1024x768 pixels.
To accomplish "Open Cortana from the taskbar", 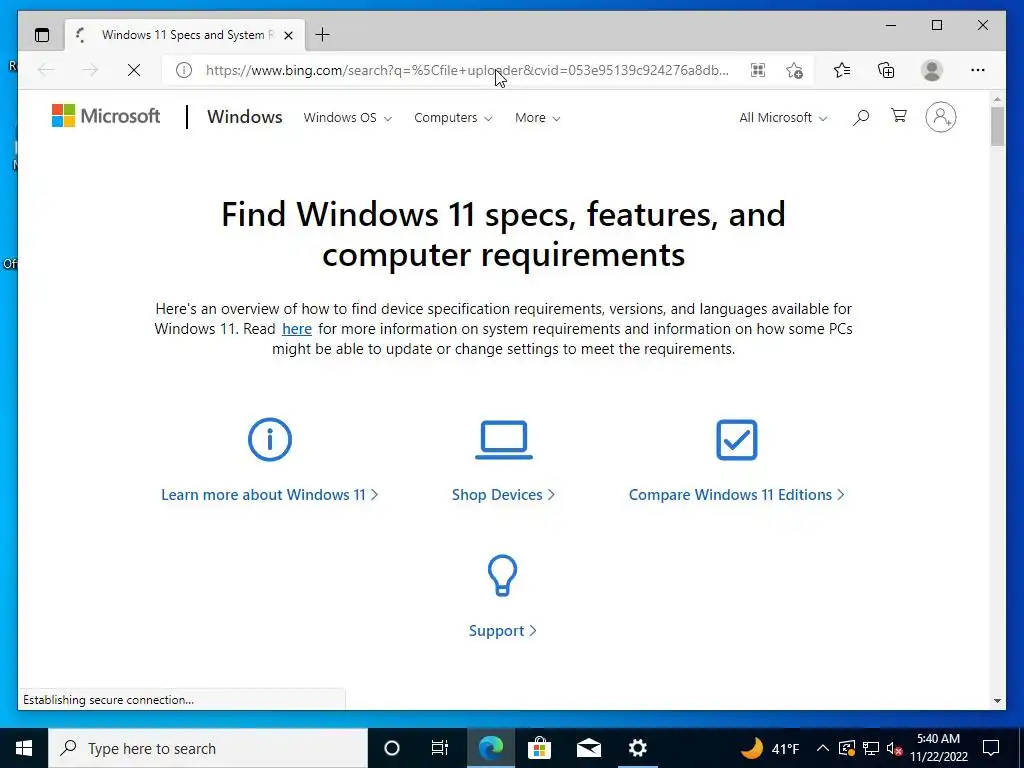I will pos(391,748).
